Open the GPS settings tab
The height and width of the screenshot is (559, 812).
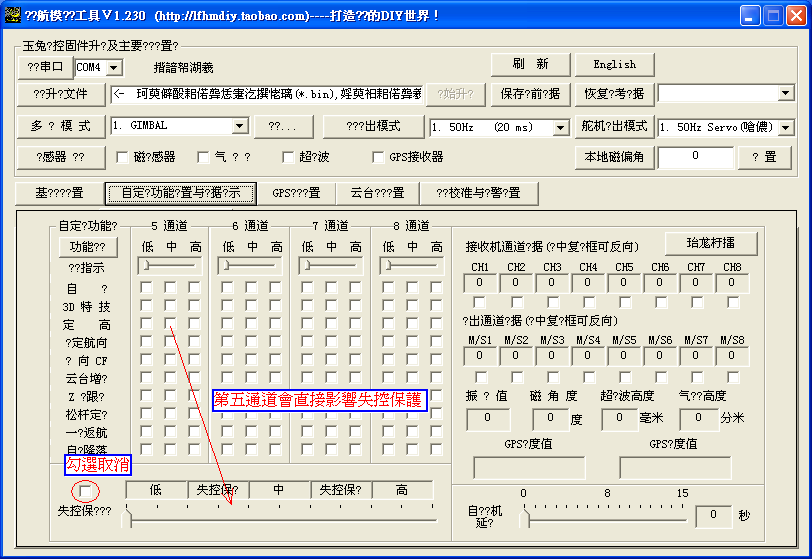tap(296, 193)
